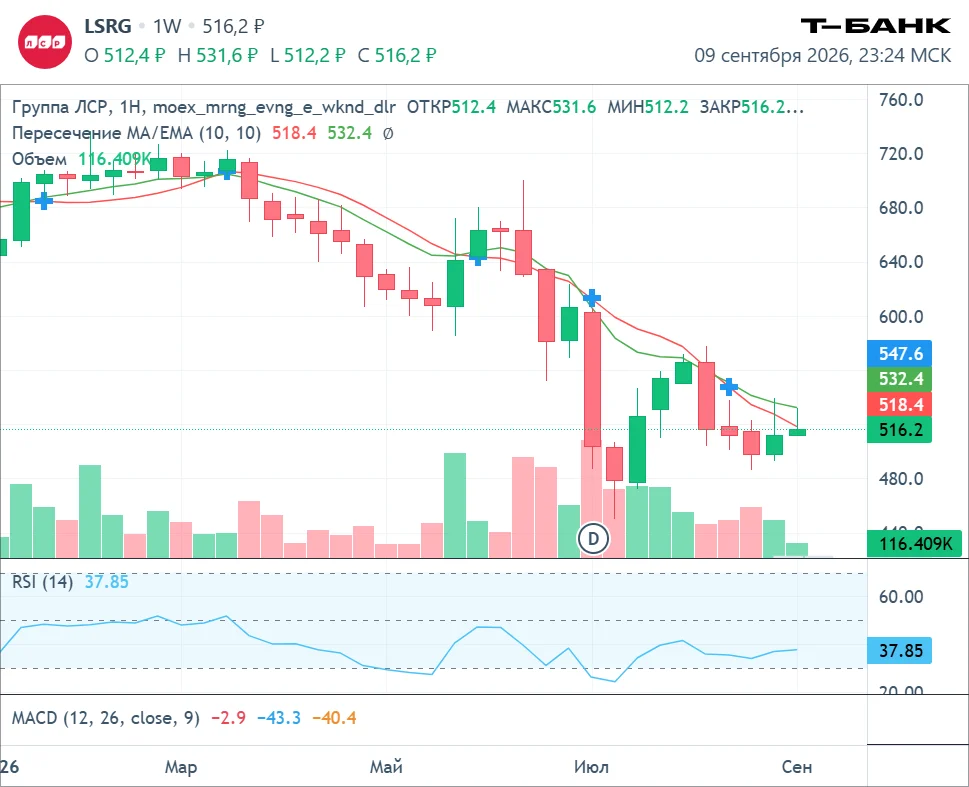Viewport: 969px width, 787px height.
Task: Select the 1W timeframe label
Action: coord(167,26)
